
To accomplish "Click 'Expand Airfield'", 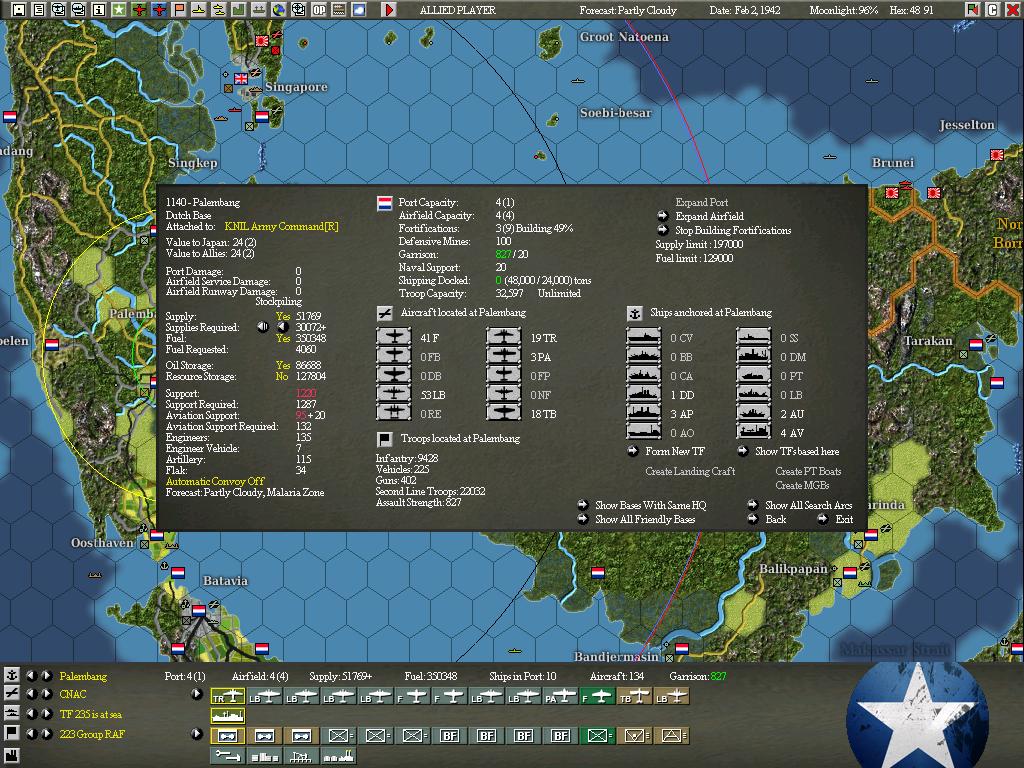I will click(x=709, y=216).
